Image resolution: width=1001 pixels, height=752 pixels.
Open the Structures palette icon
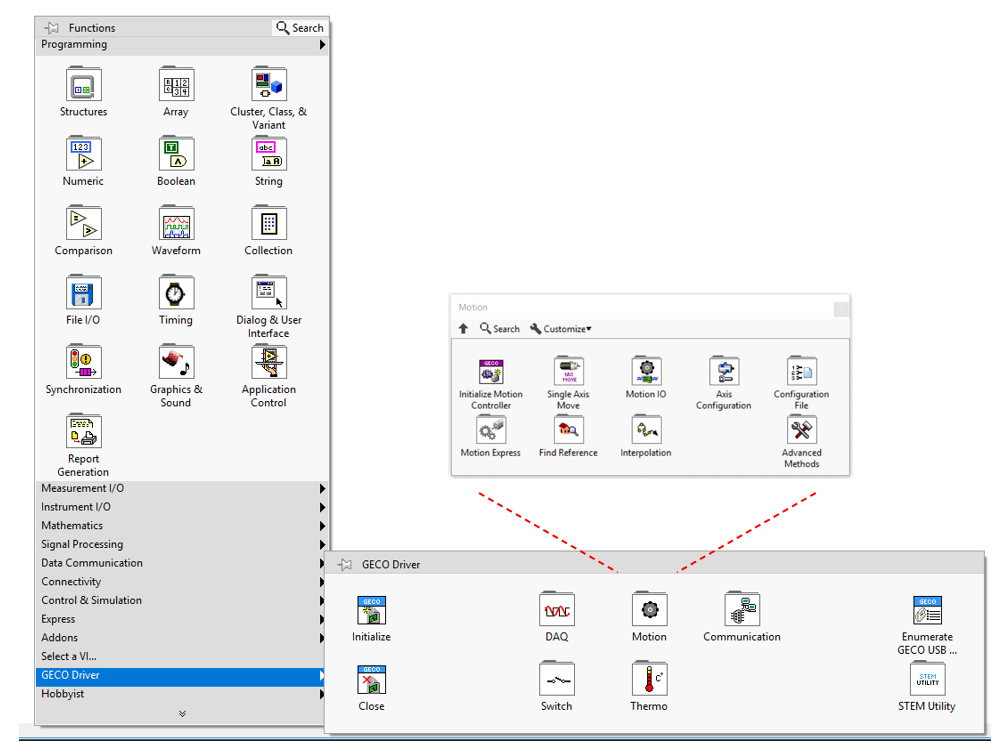(83, 86)
